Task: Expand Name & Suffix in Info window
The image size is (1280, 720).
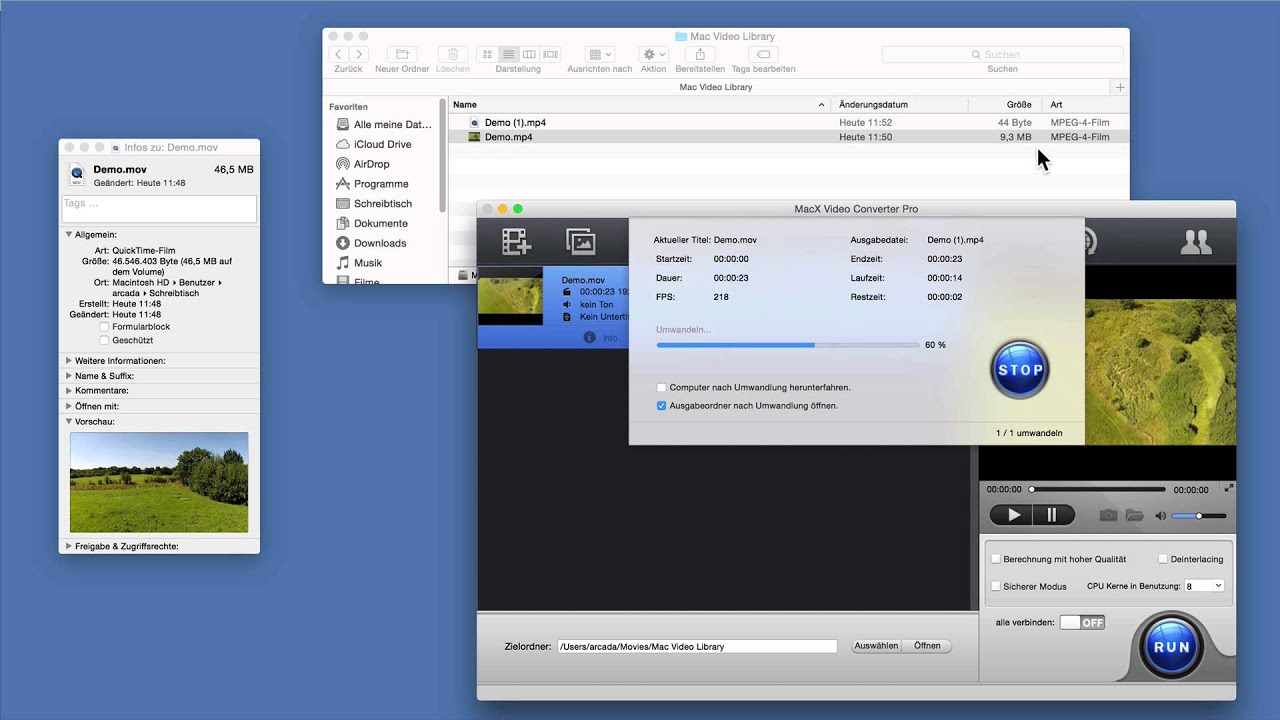Action: 69,376
